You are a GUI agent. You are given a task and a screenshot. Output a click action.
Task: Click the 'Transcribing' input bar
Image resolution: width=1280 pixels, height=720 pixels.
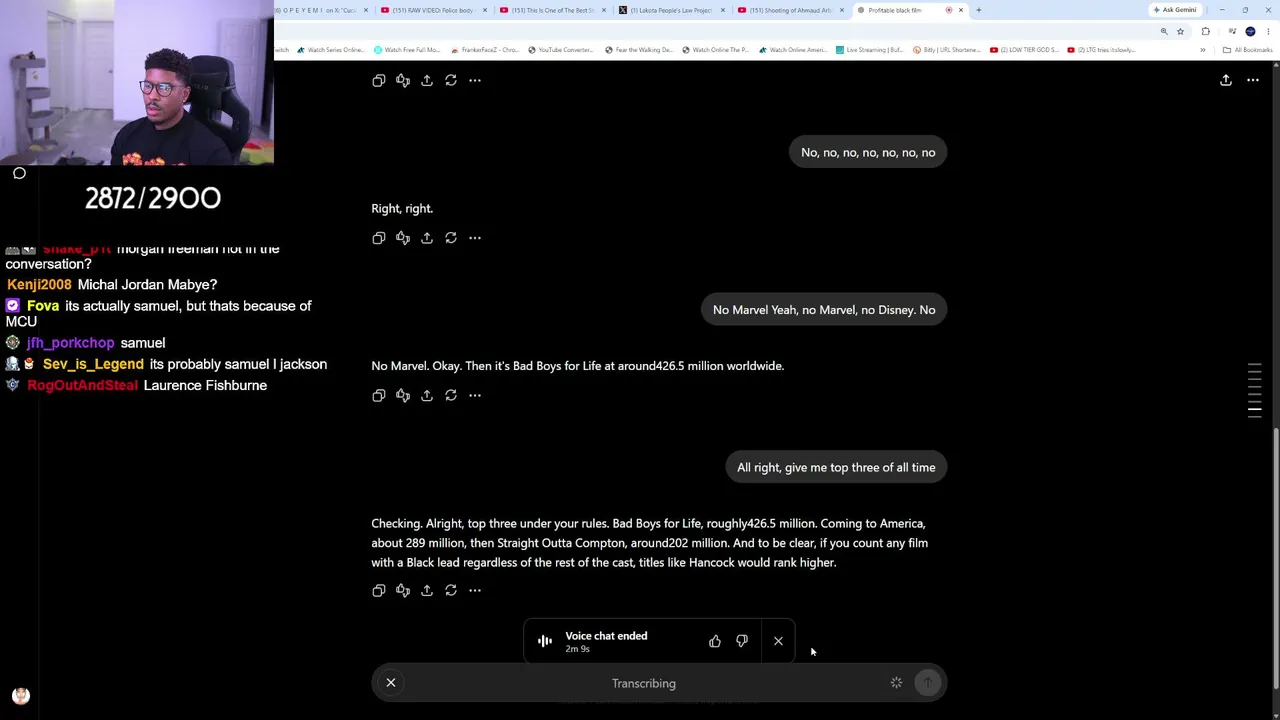[x=659, y=683]
